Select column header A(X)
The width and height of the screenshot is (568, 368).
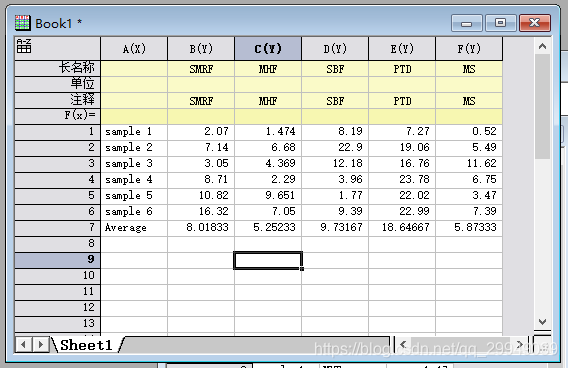[x=134, y=49]
